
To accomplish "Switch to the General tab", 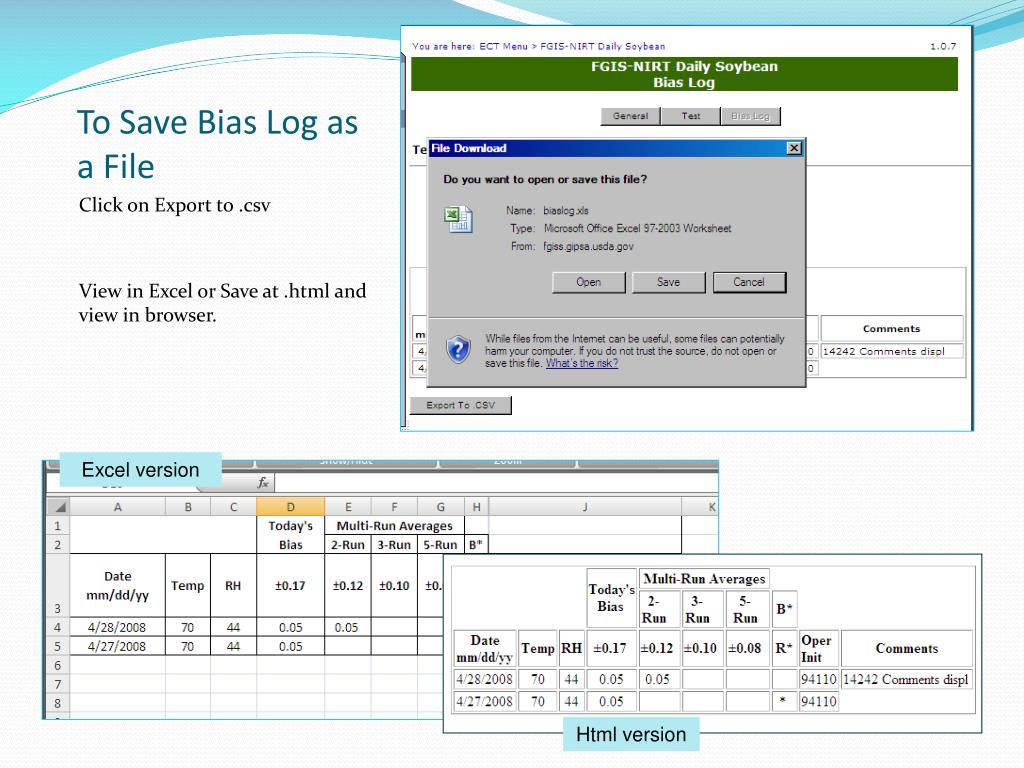I will 630,116.
